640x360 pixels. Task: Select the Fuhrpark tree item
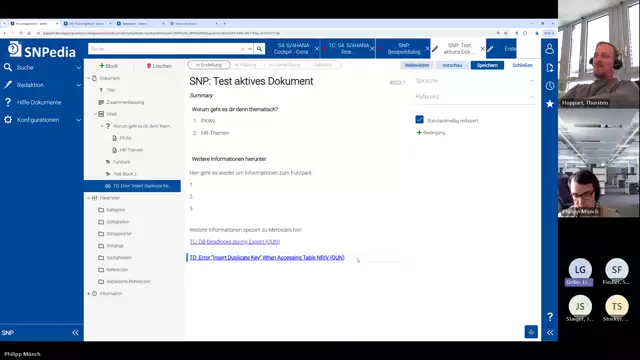122,162
